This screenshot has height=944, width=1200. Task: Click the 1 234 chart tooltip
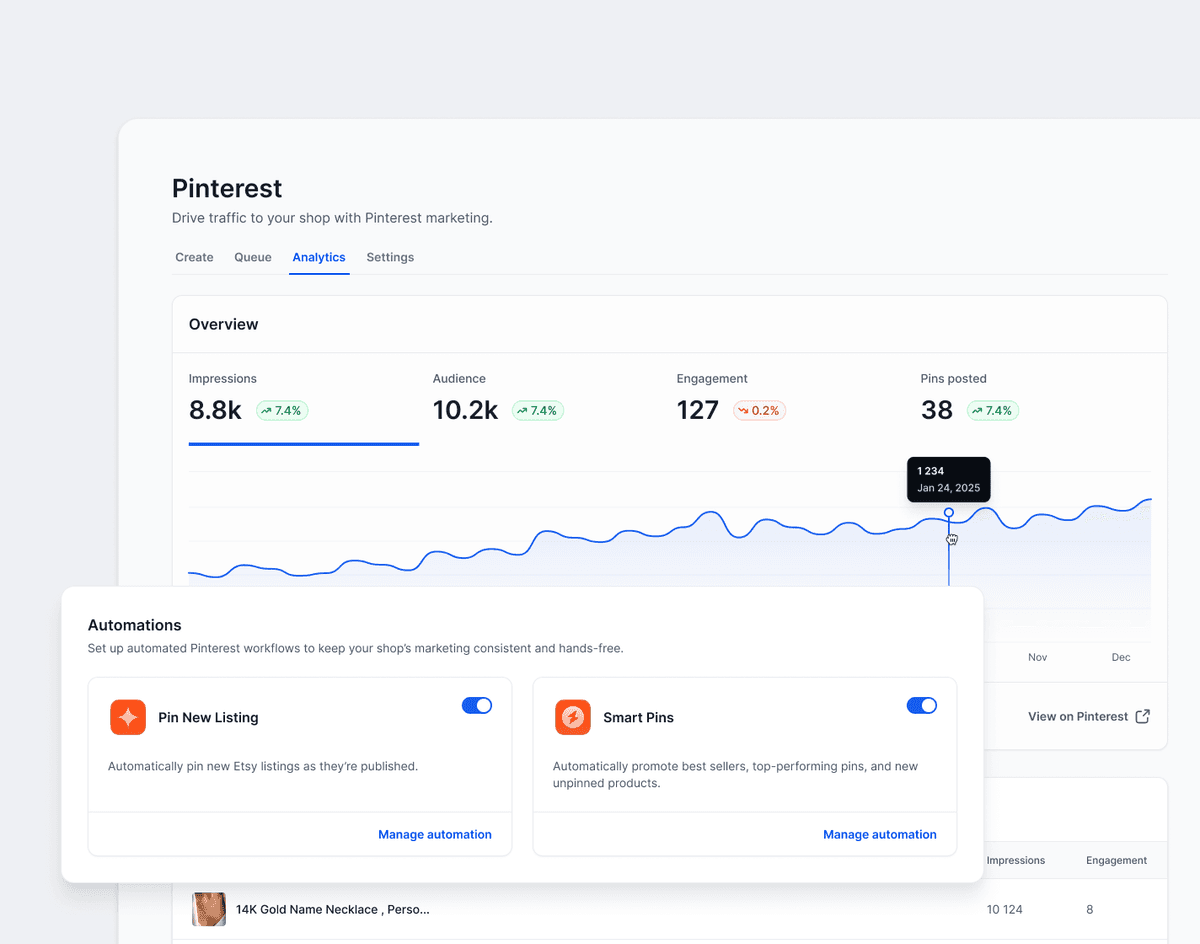tap(948, 480)
